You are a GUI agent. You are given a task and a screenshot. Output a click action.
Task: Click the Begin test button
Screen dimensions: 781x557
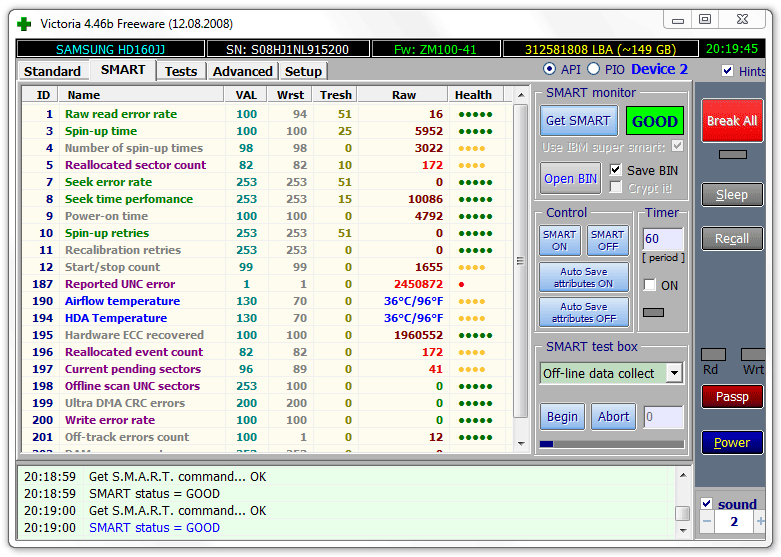[562, 417]
